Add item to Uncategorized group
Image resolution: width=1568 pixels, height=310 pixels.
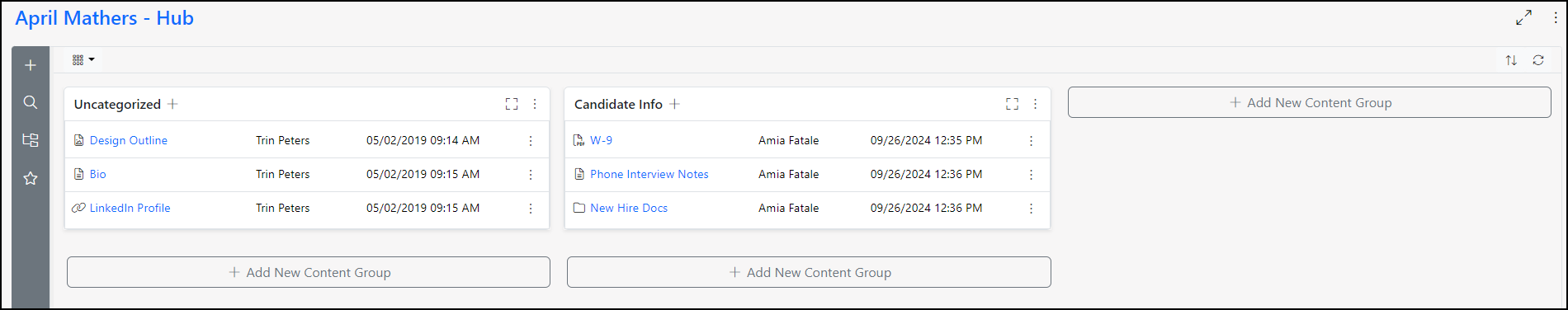[172, 104]
